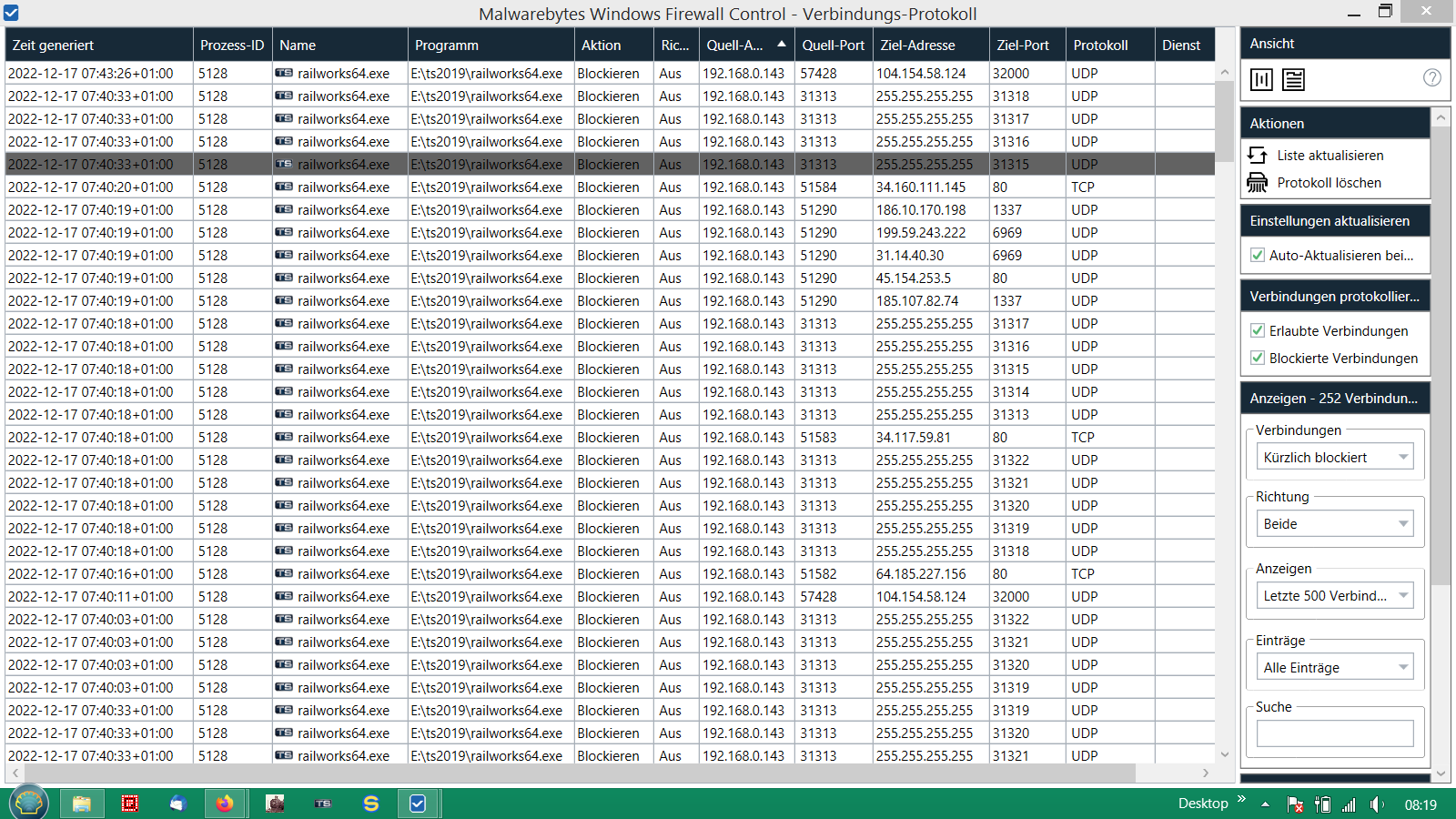Click the refresh arrows icon beside Liste aktualisieren
Image resolution: width=1456 pixels, height=819 pixels.
(1258, 156)
